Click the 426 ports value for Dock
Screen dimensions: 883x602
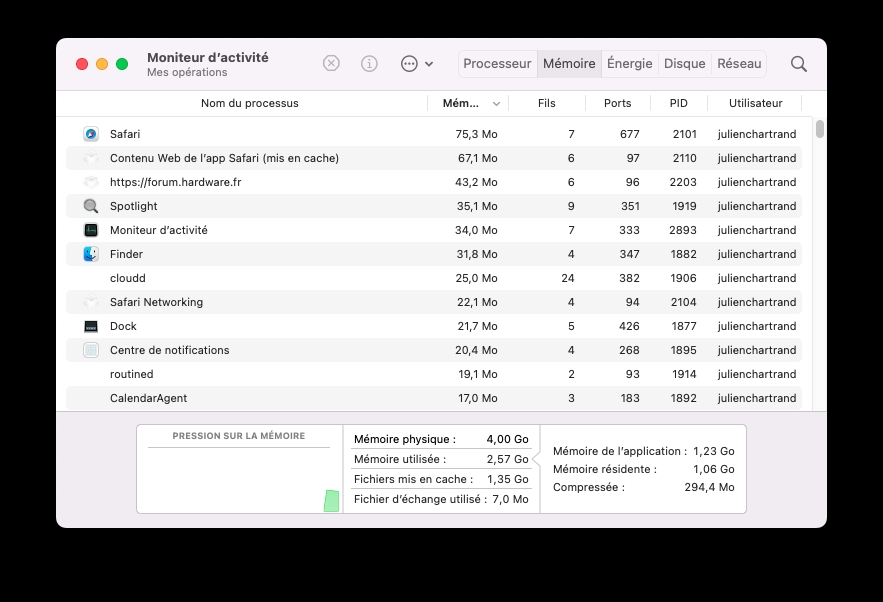point(629,326)
